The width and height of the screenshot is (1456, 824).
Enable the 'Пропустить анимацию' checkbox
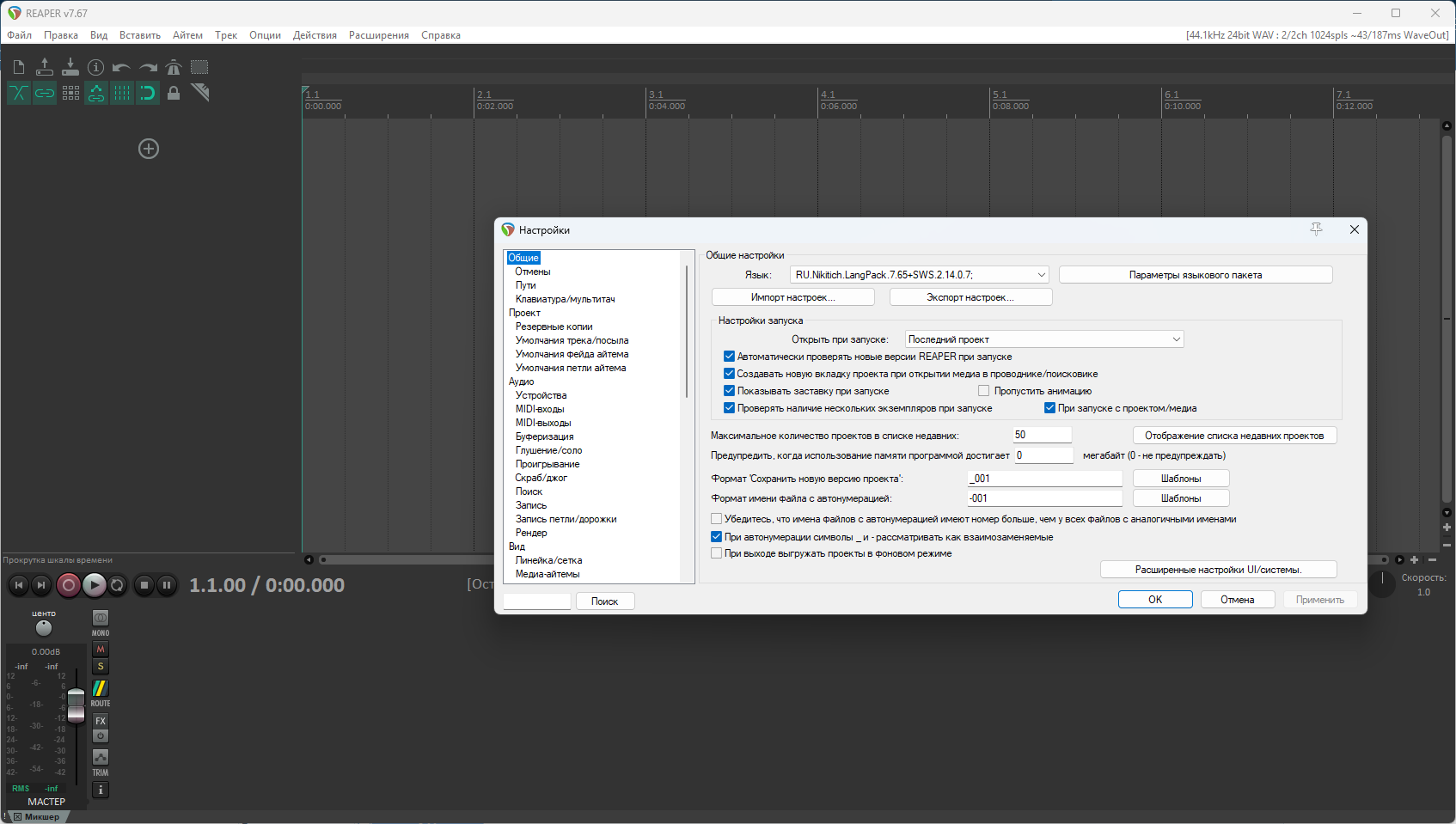coord(984,391)
